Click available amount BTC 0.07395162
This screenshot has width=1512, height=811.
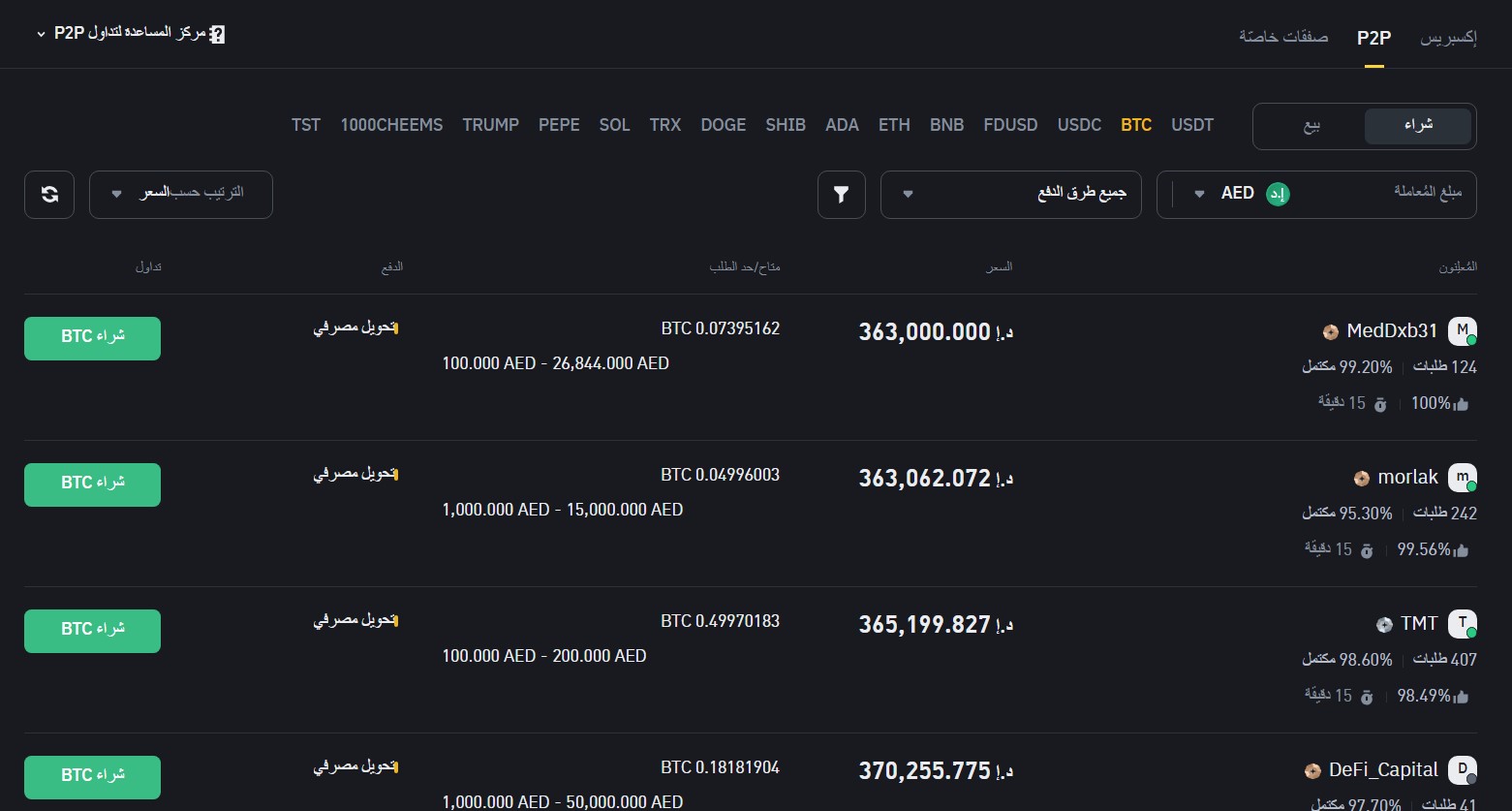point(721,329)
